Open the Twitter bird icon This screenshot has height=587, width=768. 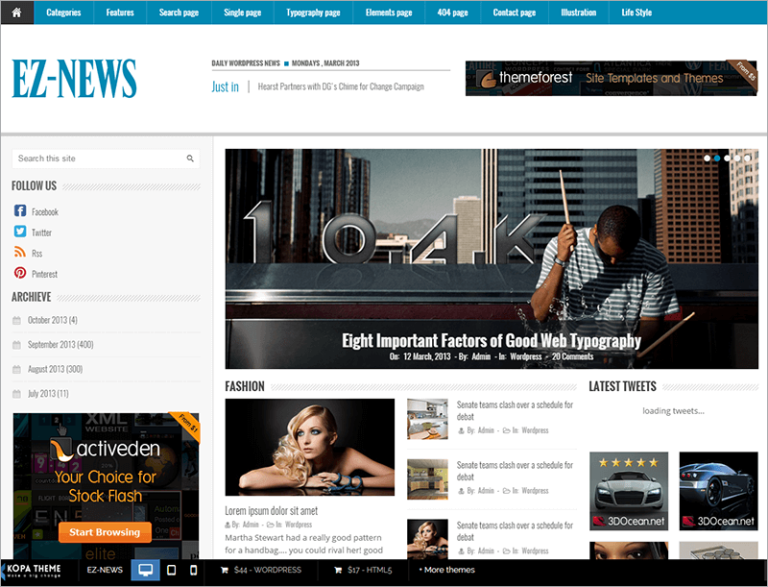(x=20, y=231)
